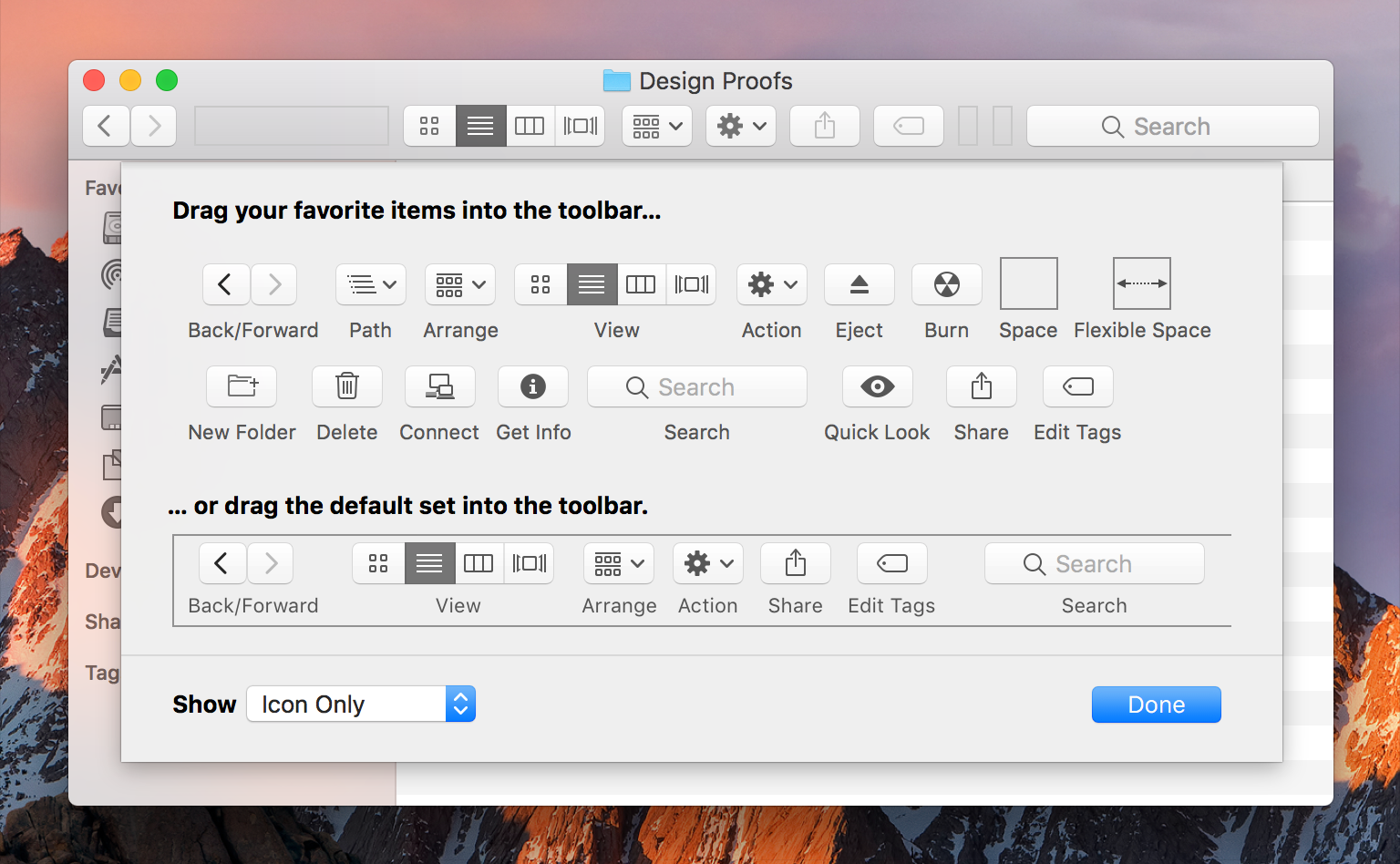Click the Back arrow in the Finder toolbar
The image size is (1400, 864).
tap(106, 126)
